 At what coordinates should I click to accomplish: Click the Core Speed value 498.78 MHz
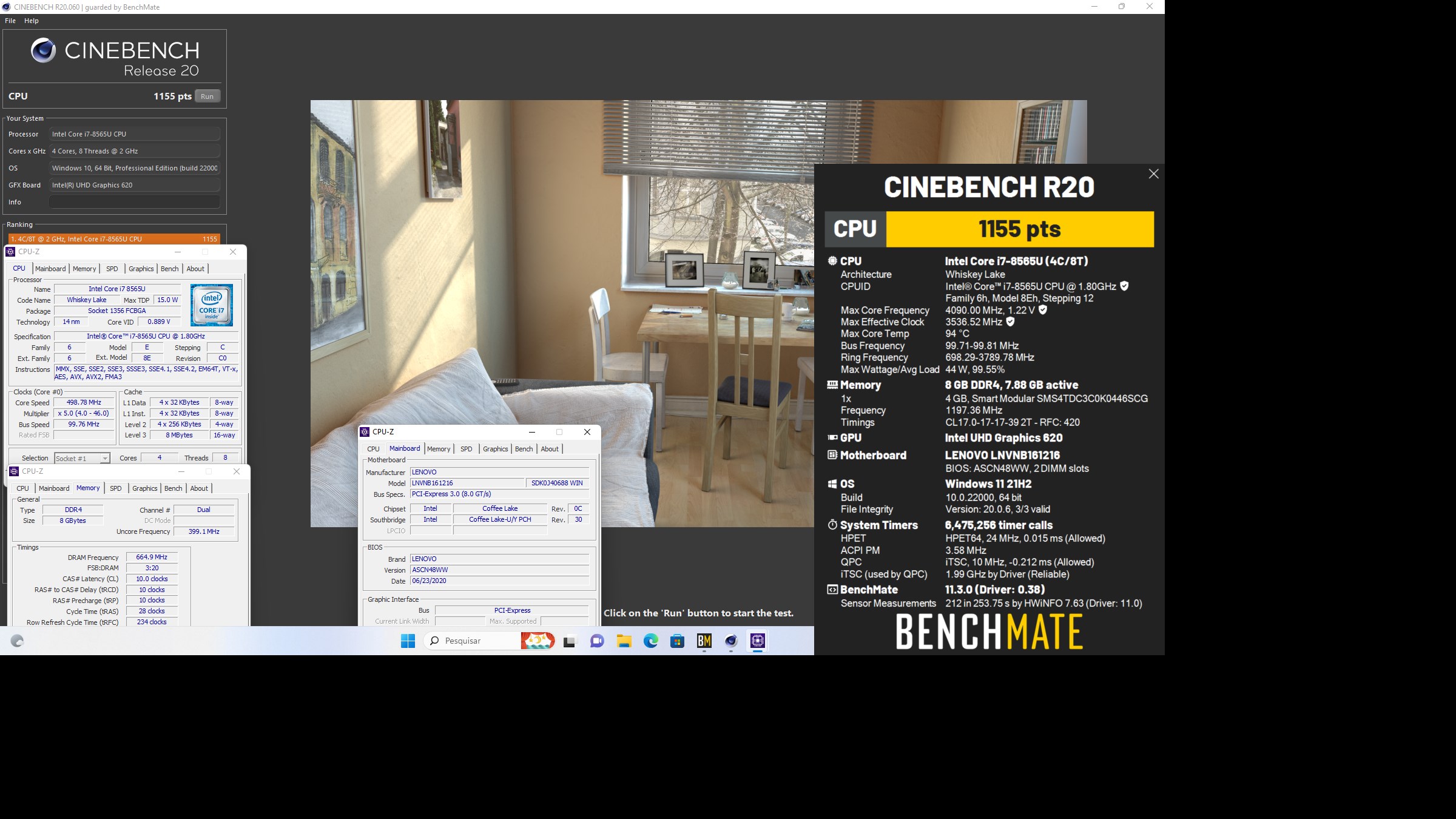click(84, 402)
